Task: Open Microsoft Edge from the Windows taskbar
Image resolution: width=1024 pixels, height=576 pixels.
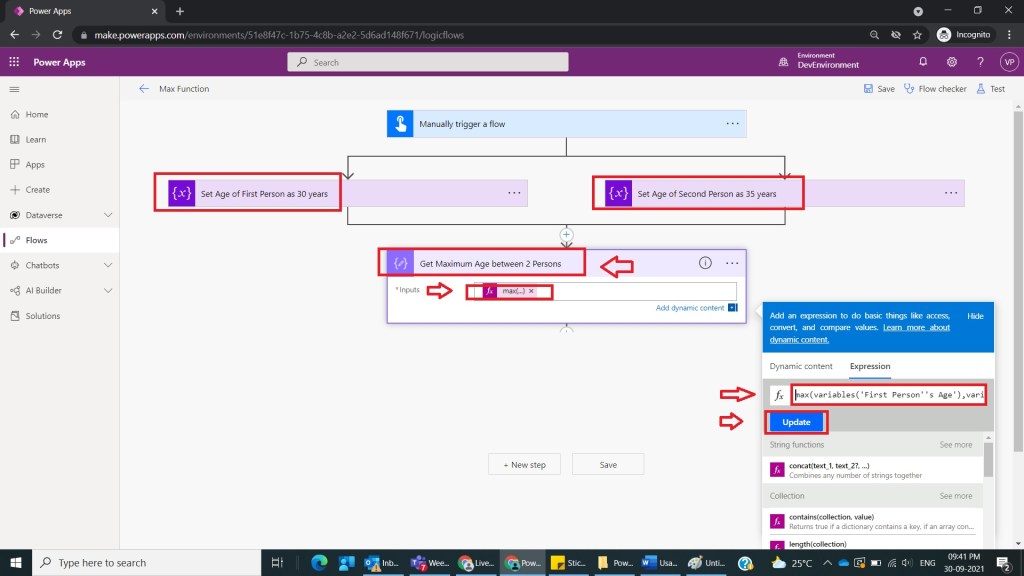Action: click(319, 563)
